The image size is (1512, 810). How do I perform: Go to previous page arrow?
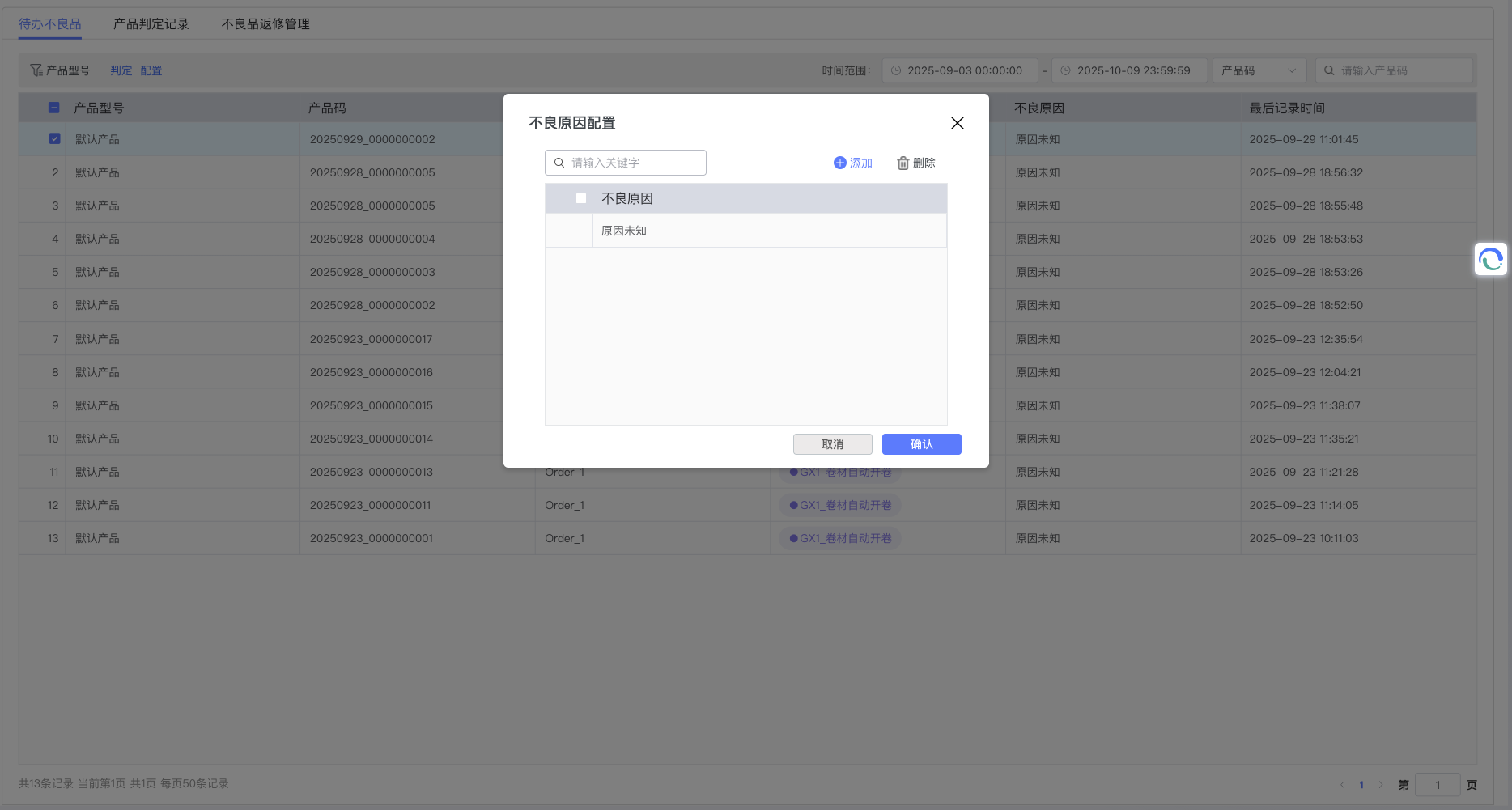[x=1342, y=784]
